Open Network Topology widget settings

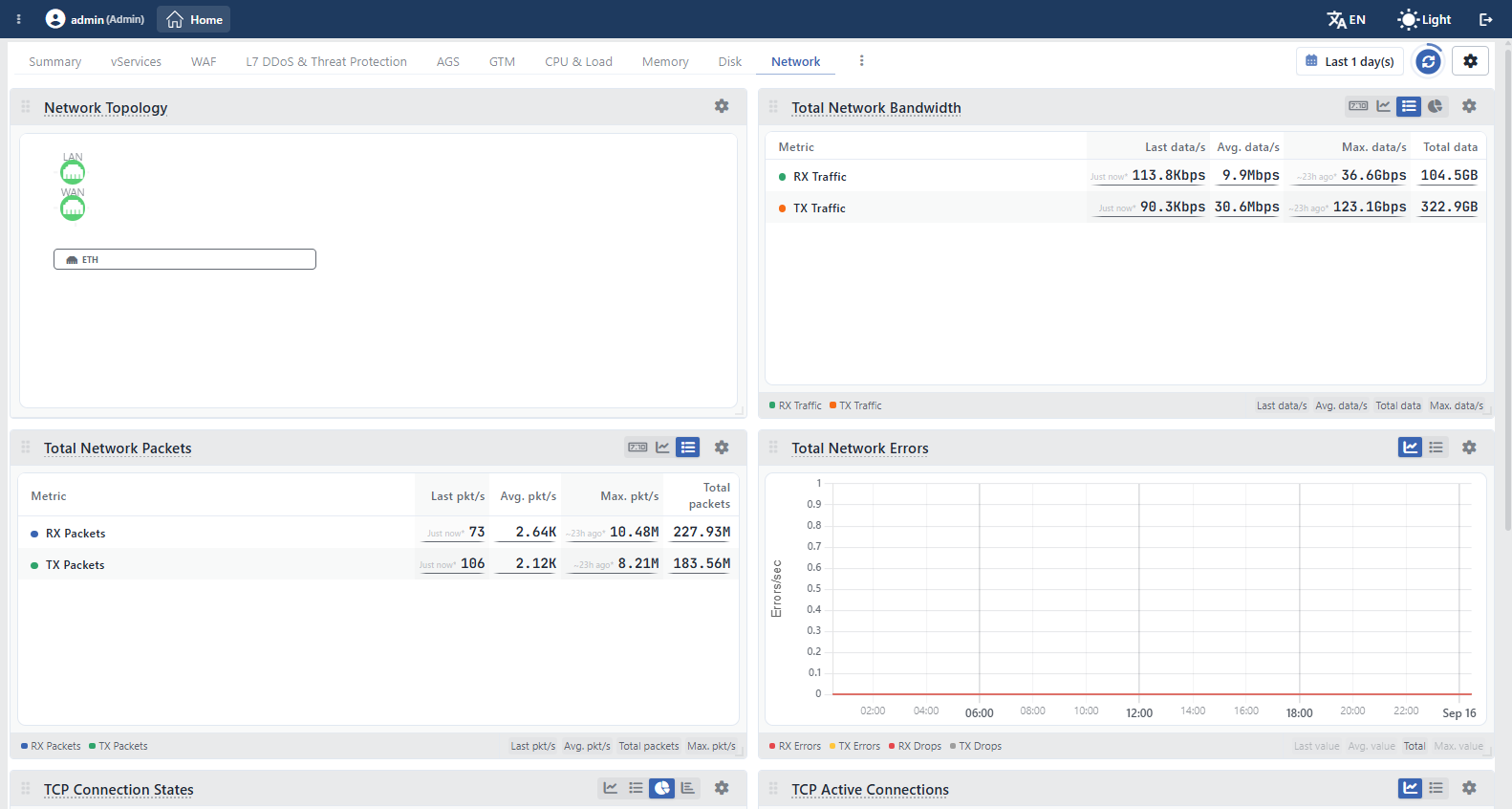(x=722, y=106)
